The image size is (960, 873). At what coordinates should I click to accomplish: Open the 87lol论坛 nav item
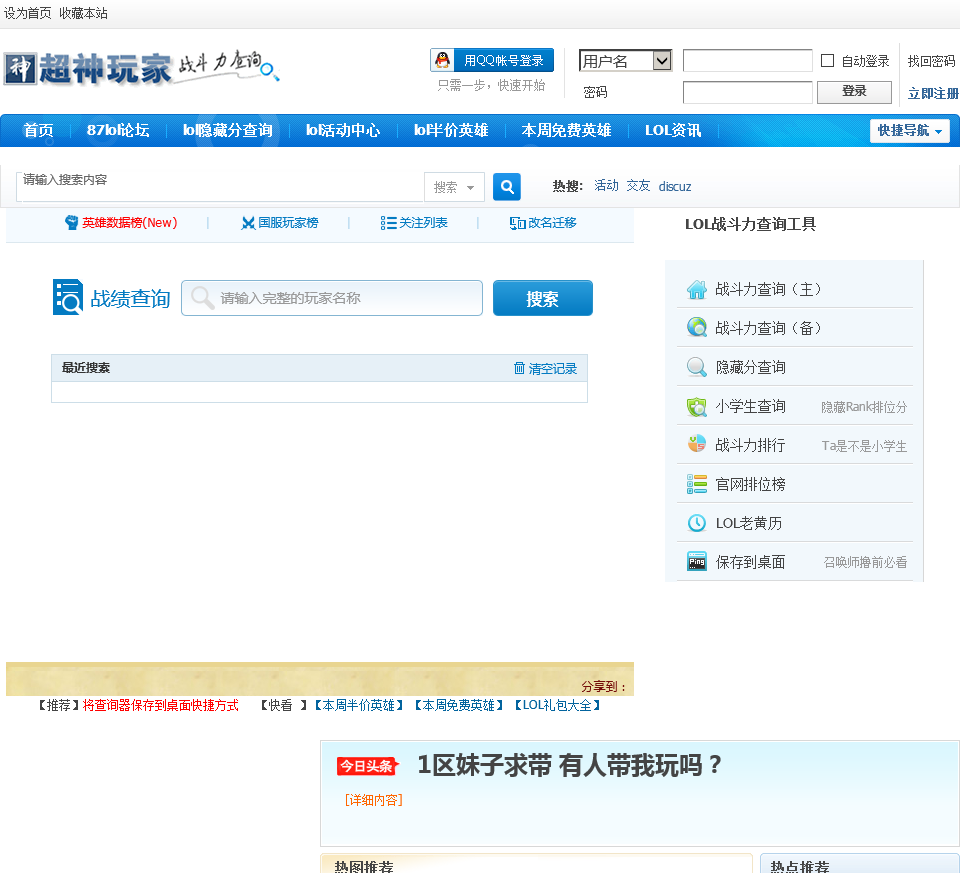118,130
